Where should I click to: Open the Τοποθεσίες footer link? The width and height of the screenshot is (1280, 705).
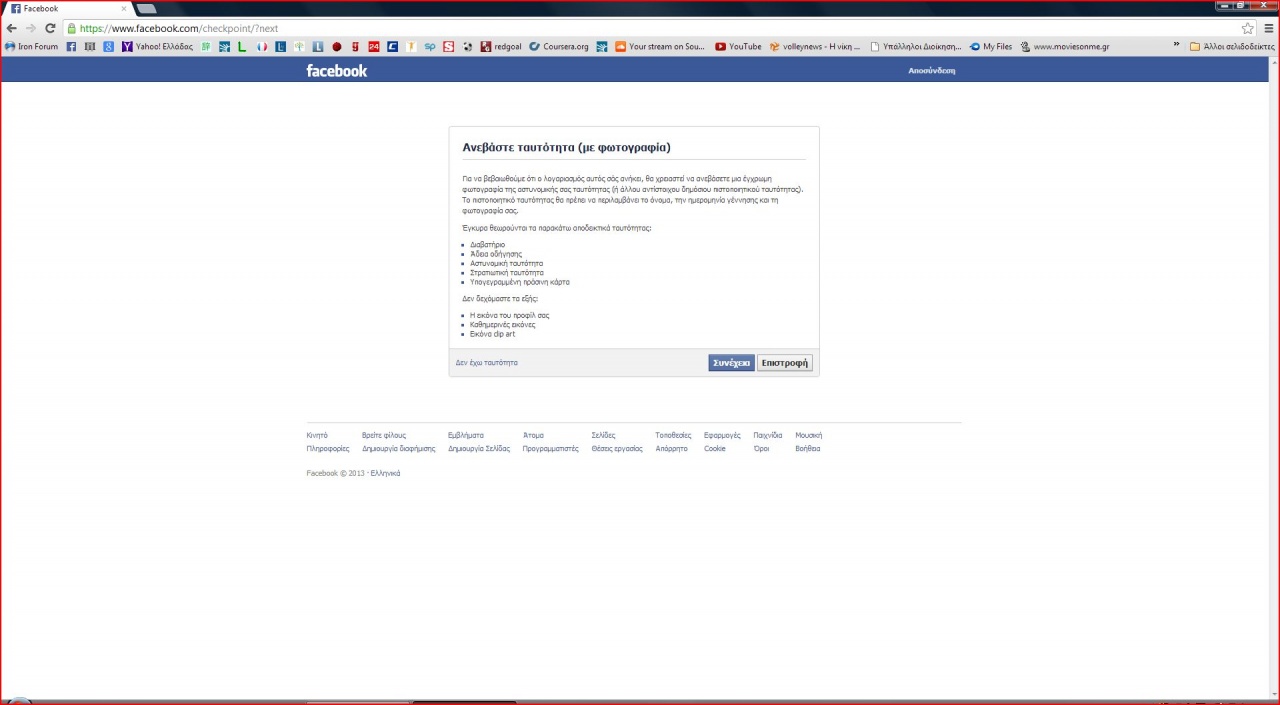tap(673, 436)
